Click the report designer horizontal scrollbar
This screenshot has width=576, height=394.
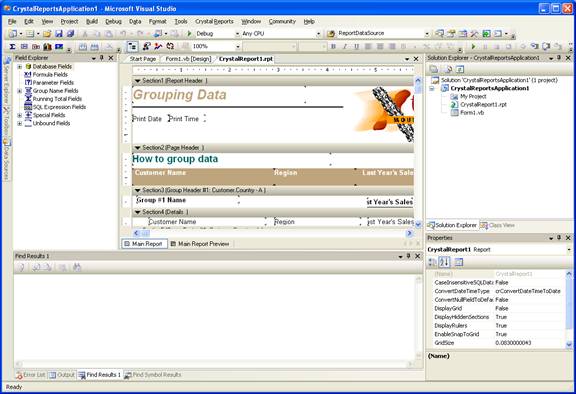[x=273, y=233]
